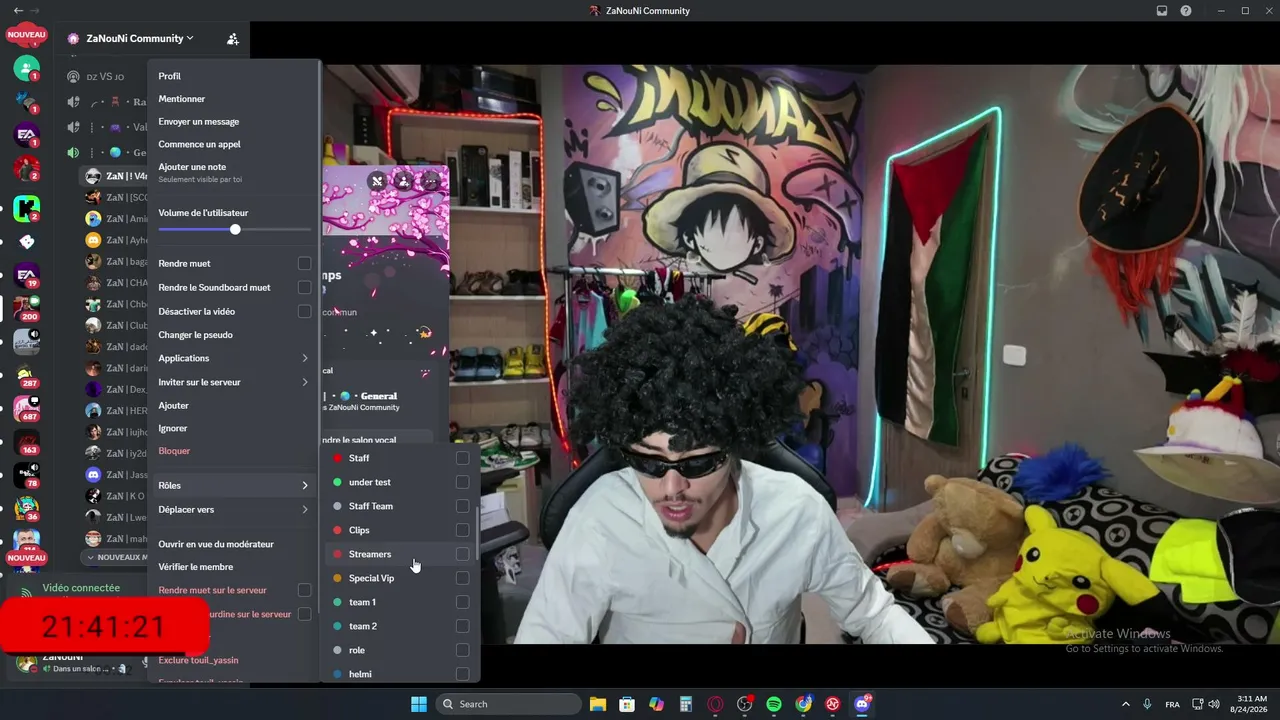Viewport: 1280px width, 720px height.
Task: Click the DZ VS JO stage channel icon
Action: coord(73,77)
